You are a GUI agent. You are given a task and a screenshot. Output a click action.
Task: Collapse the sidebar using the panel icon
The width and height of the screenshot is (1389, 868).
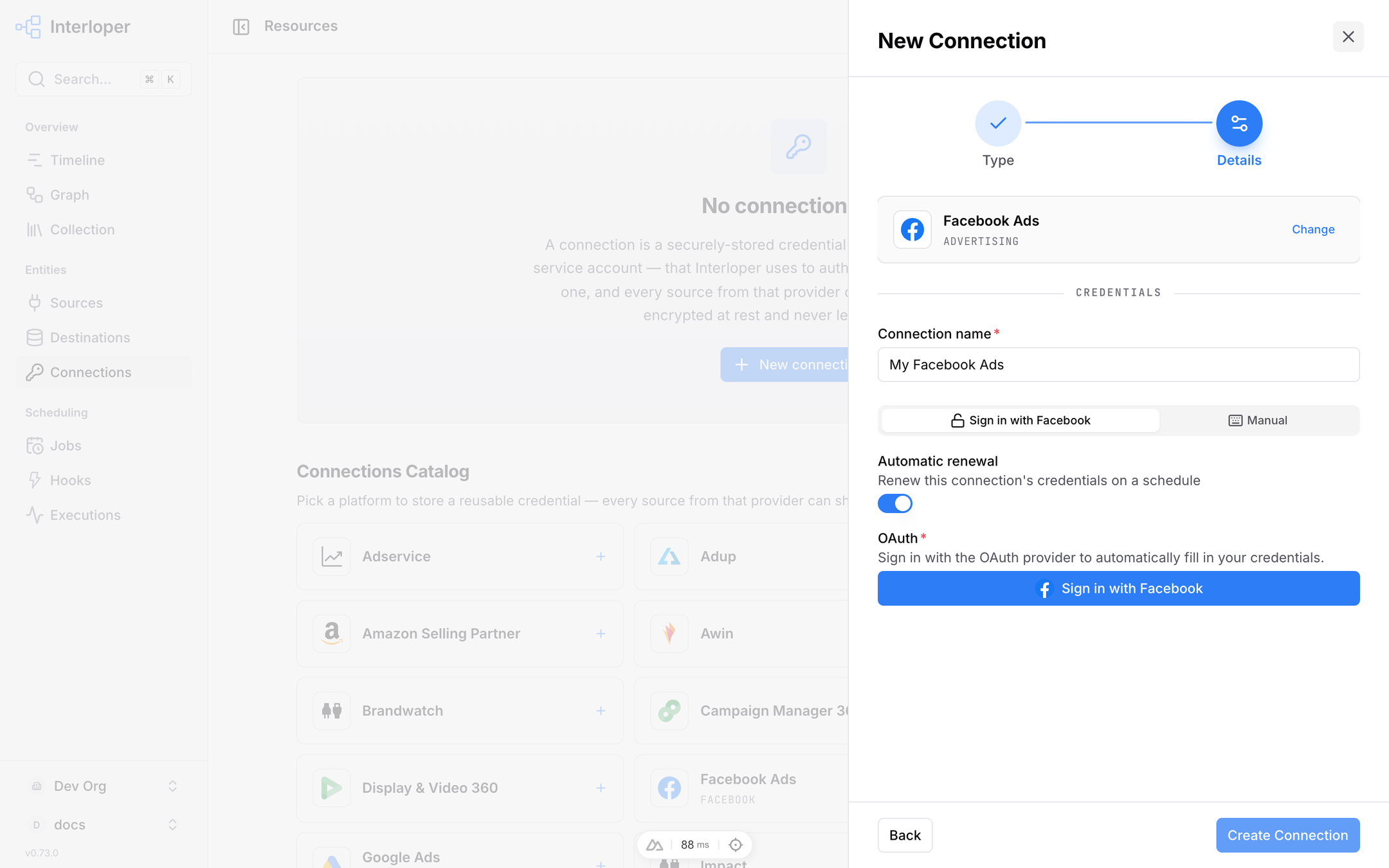[x=241, y=26]
